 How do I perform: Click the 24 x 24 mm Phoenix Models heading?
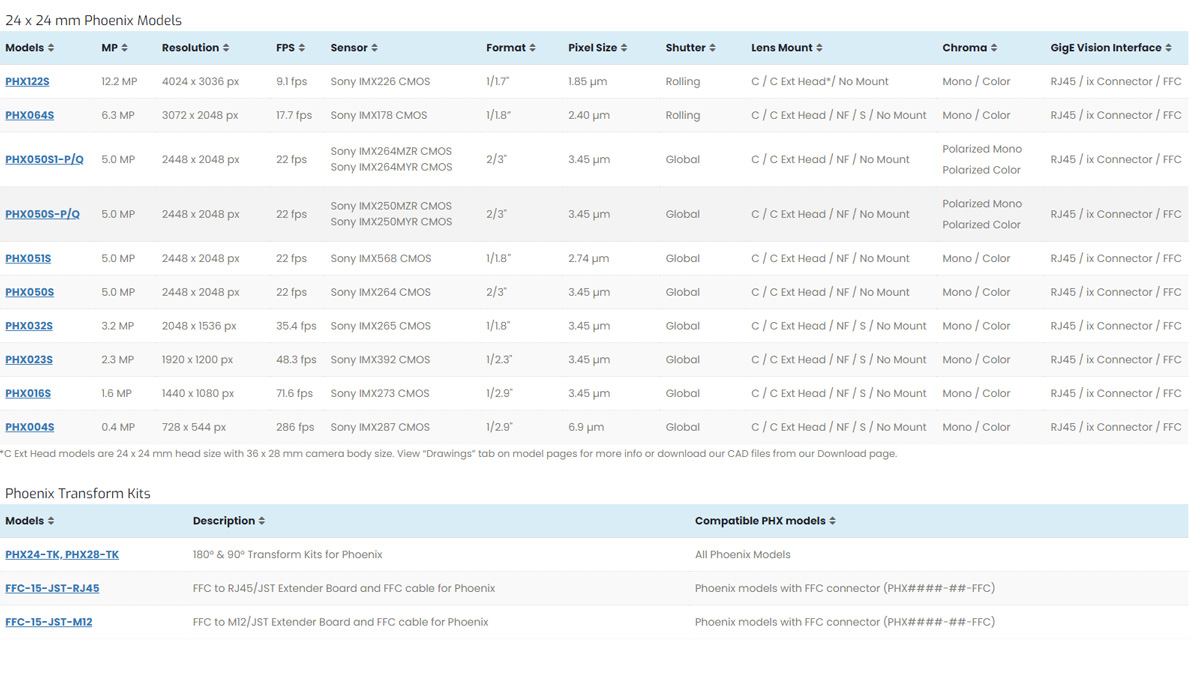coord(94,20)
